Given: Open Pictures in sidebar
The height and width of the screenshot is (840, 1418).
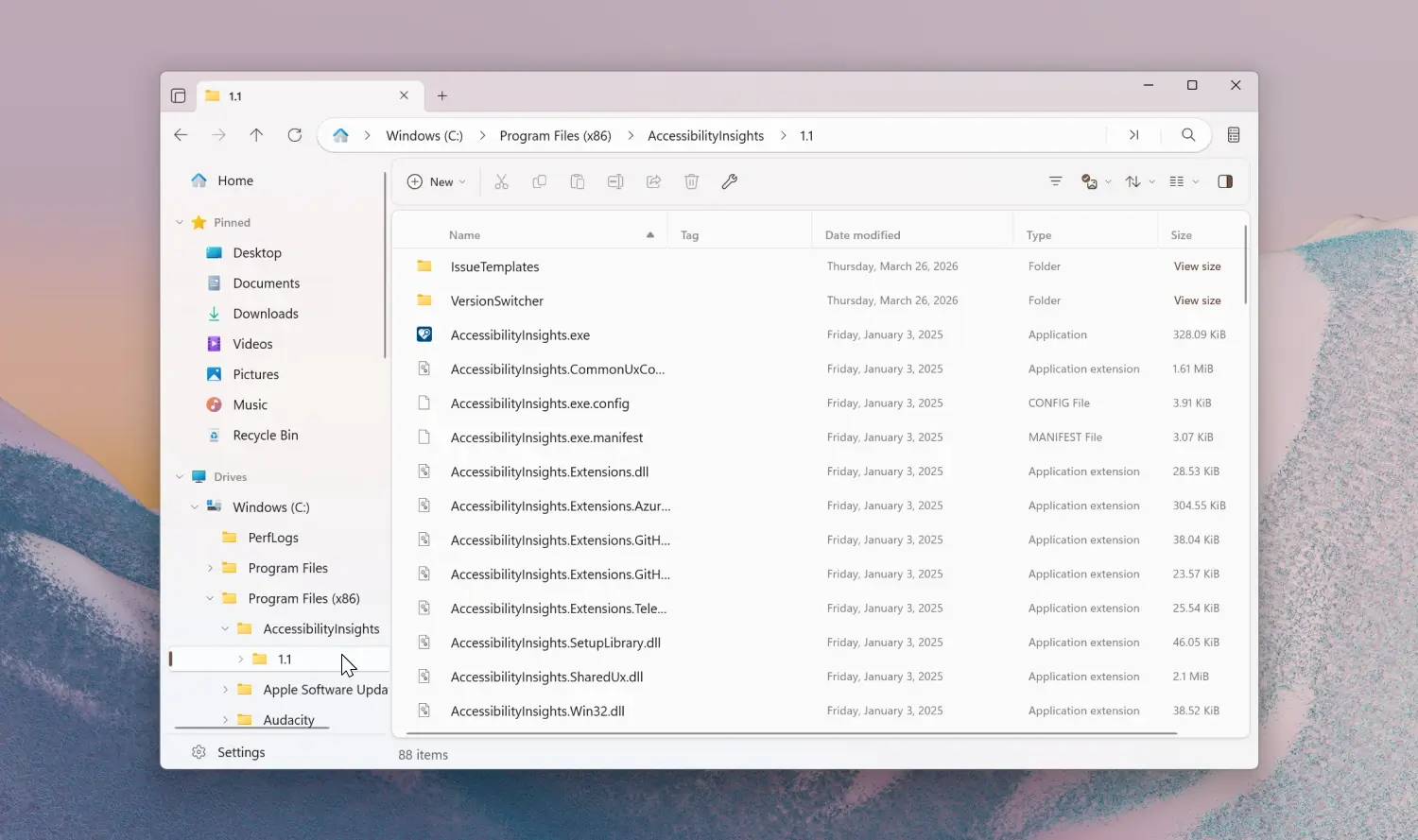Looking at the screenshot, I should [255, 374].
